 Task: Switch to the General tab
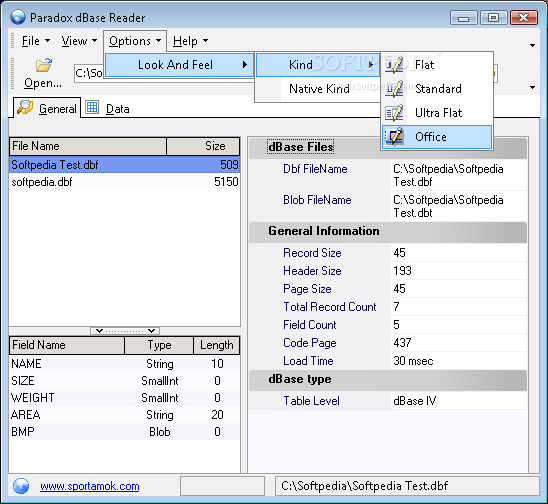coord(47,108)
